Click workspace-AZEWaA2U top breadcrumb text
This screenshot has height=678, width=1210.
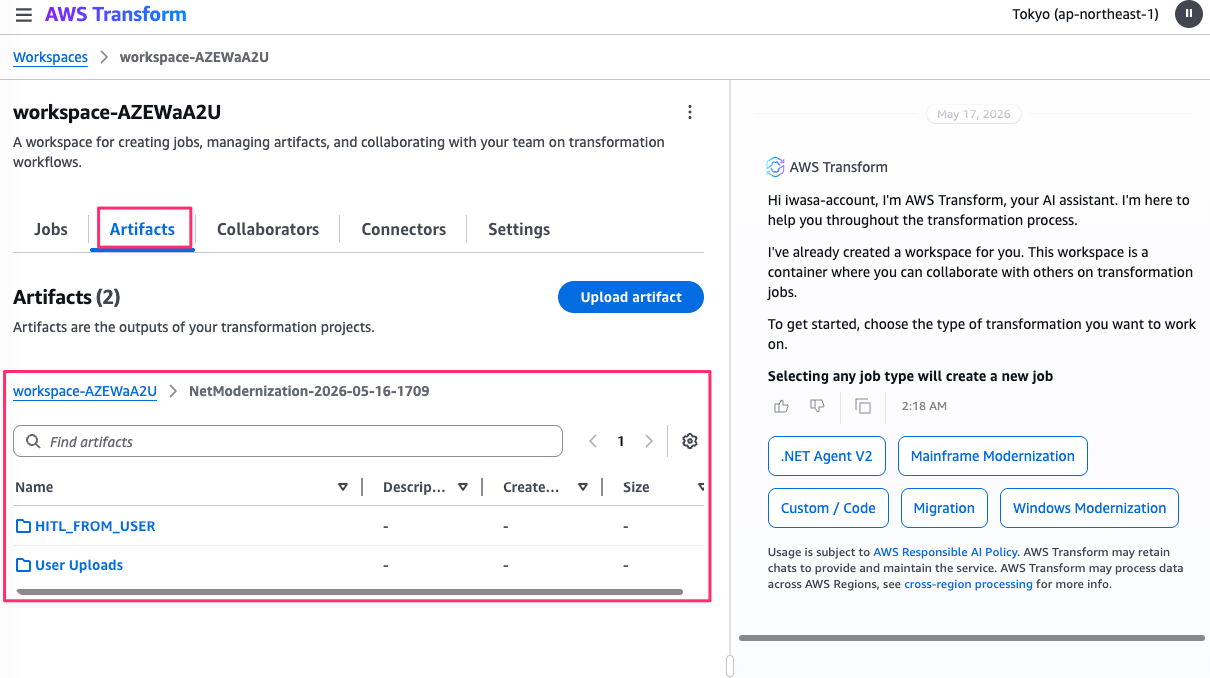(x=194, y=57)
